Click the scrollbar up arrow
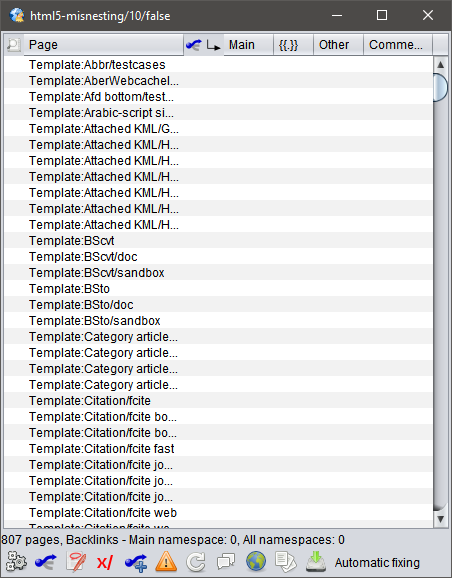 [x=440, y=64]
